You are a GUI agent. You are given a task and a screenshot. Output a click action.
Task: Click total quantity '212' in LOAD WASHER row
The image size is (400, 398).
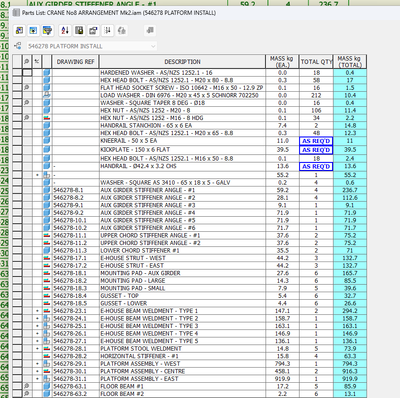pyautogui.click(x=316, y=95)
